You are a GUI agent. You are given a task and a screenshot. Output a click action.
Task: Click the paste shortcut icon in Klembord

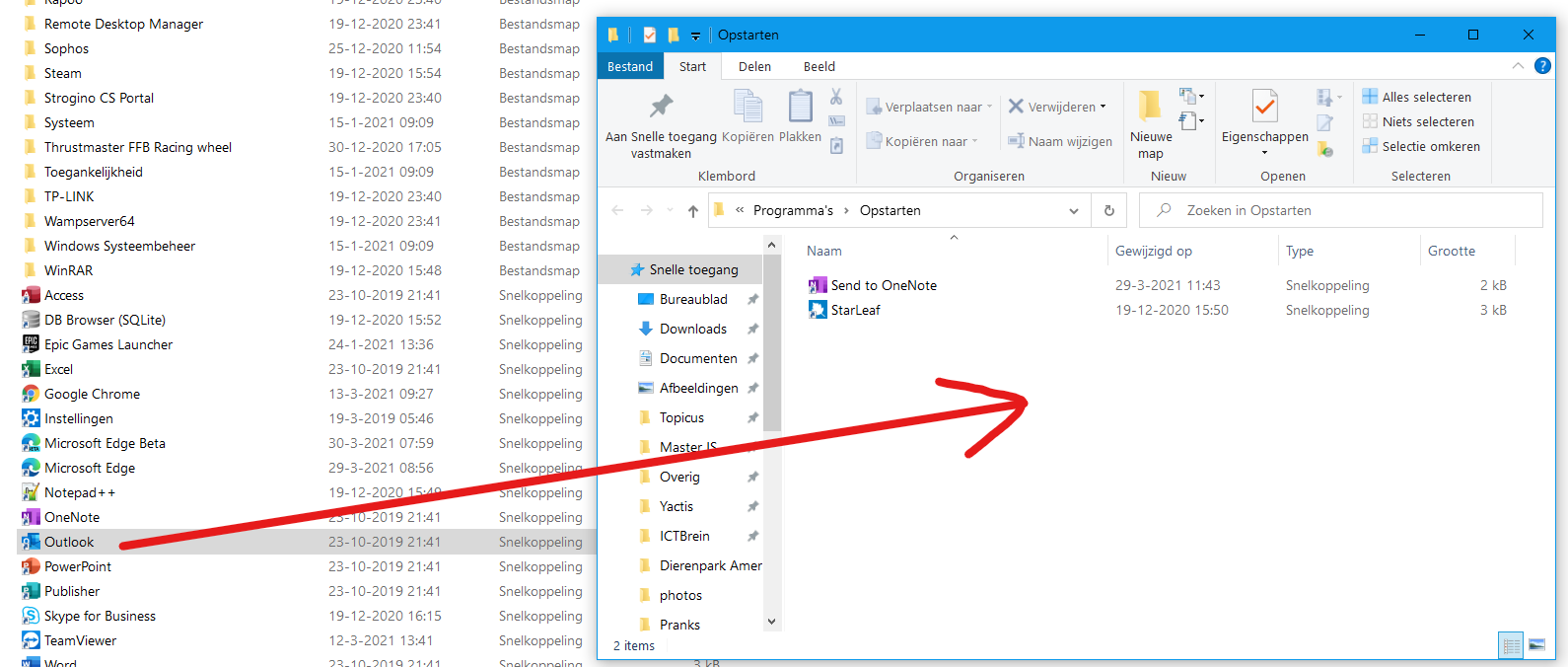(836, 145)
